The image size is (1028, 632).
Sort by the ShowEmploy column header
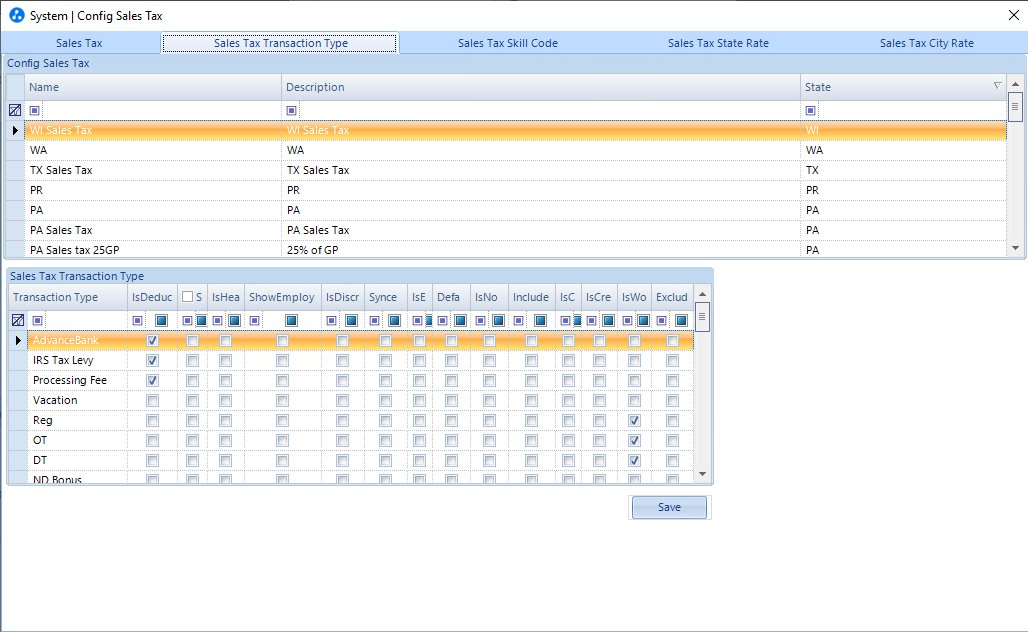coord(282,297)
